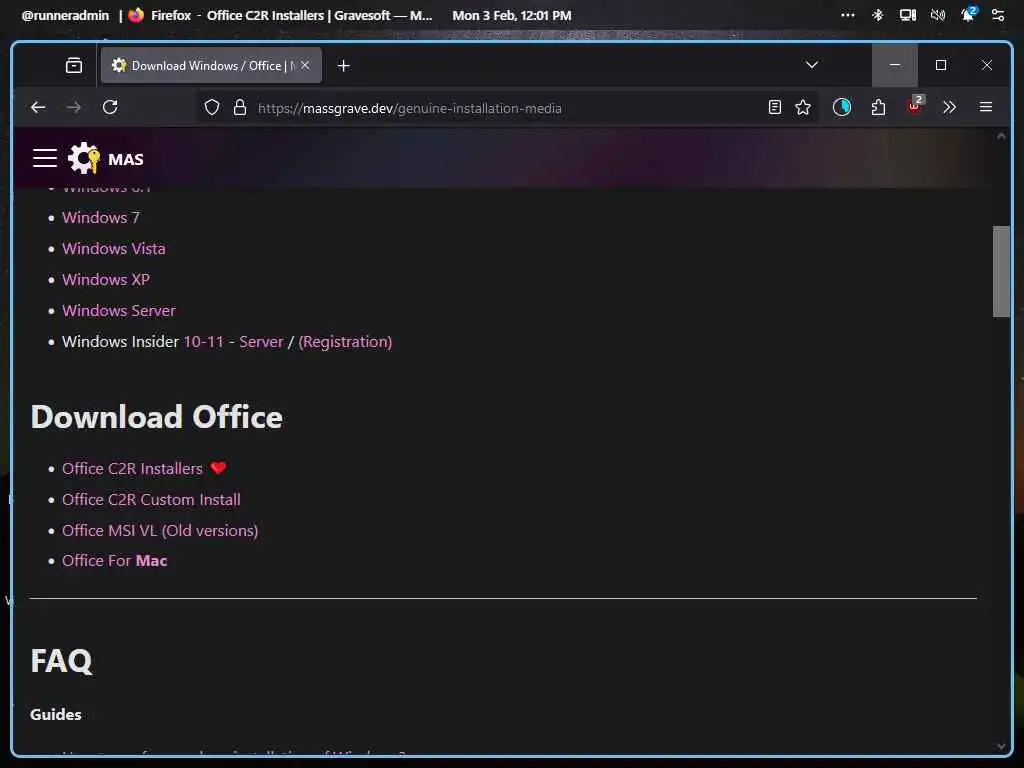This screenshot has height=768, width=1024.
Task: Bookmark this page with the star icon
Action: 803,107
